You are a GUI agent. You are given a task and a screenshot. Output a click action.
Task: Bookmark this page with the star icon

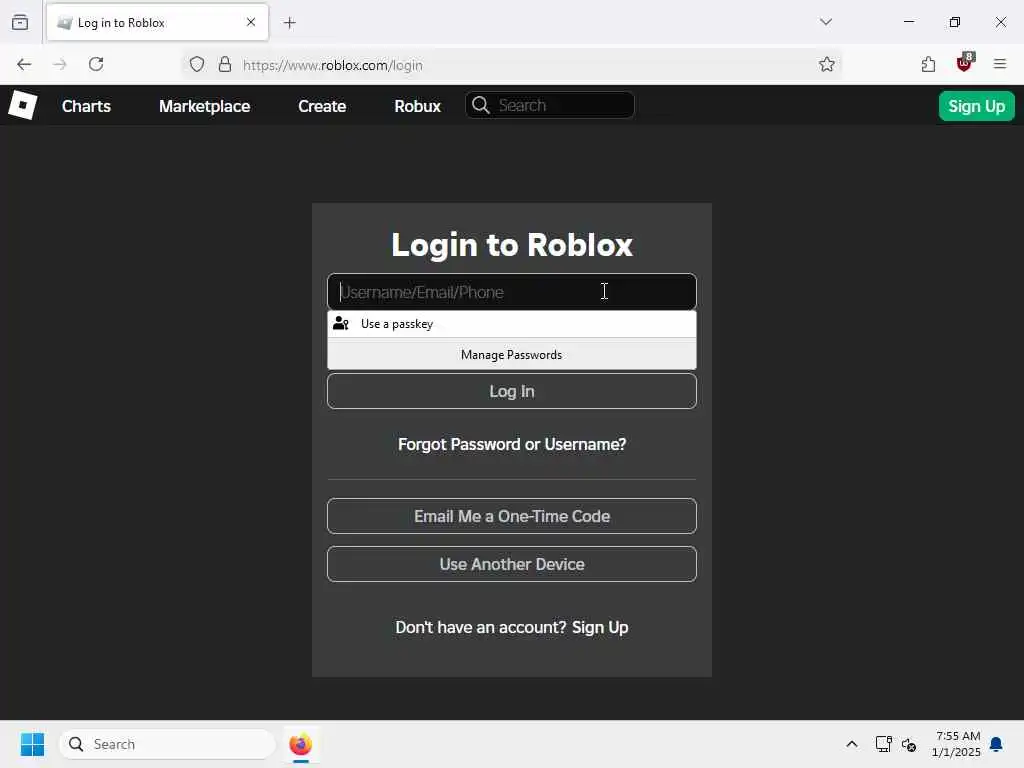827,64
